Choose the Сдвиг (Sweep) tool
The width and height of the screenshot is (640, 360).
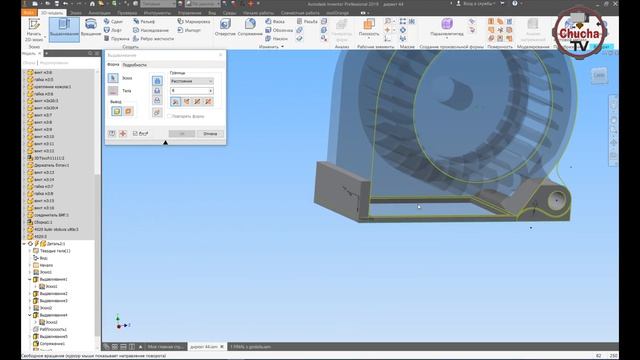[x=113, y=21]
